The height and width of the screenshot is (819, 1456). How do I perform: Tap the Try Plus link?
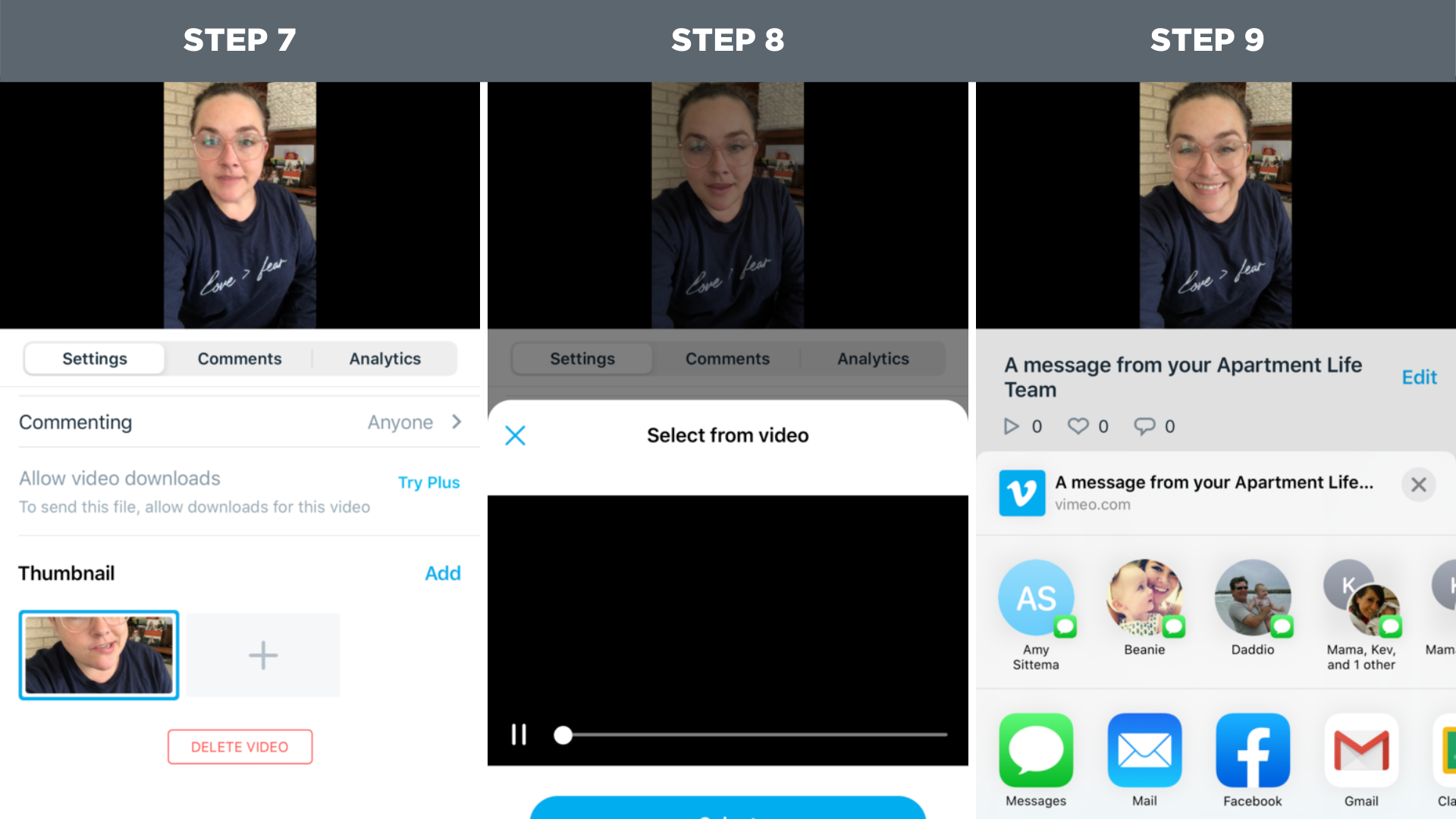pos(428,482)
